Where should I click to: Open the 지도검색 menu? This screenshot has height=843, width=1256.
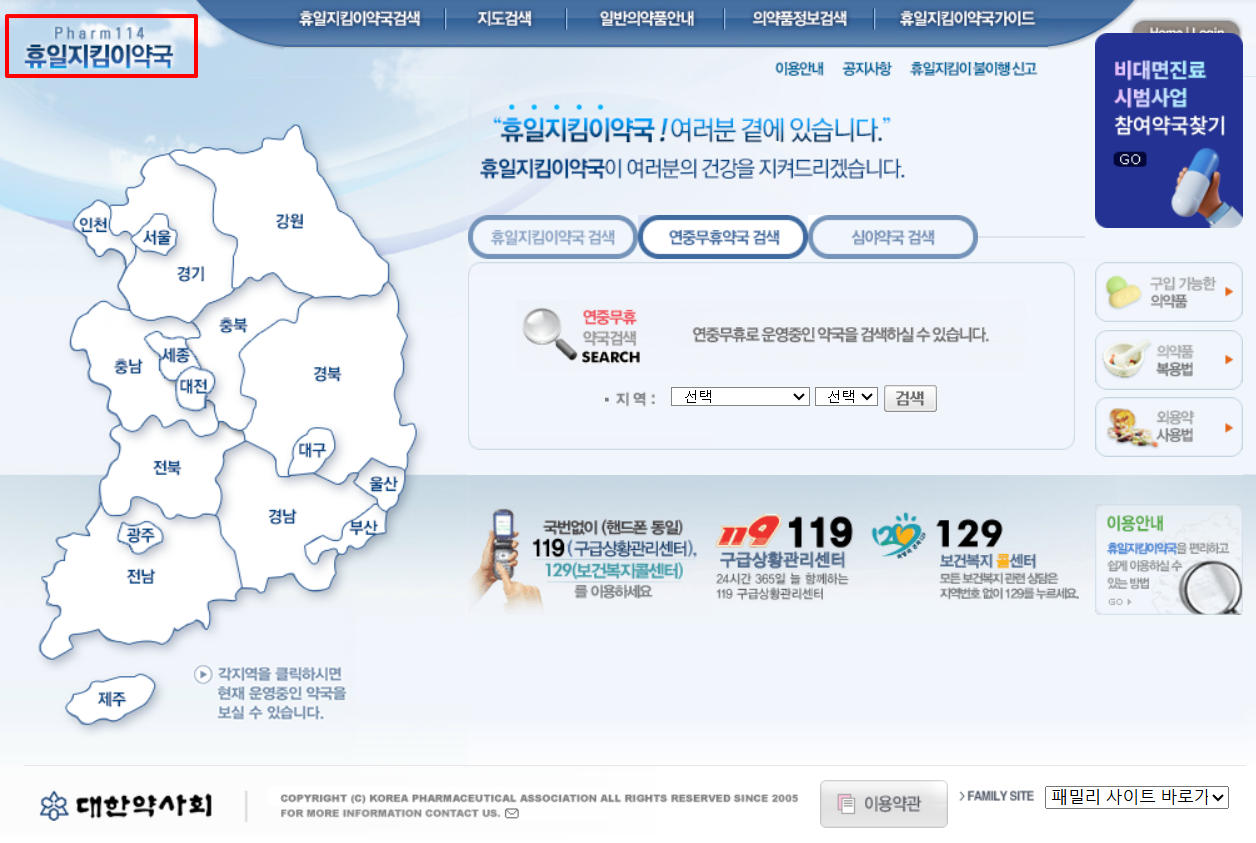click(x=504, y=18)
